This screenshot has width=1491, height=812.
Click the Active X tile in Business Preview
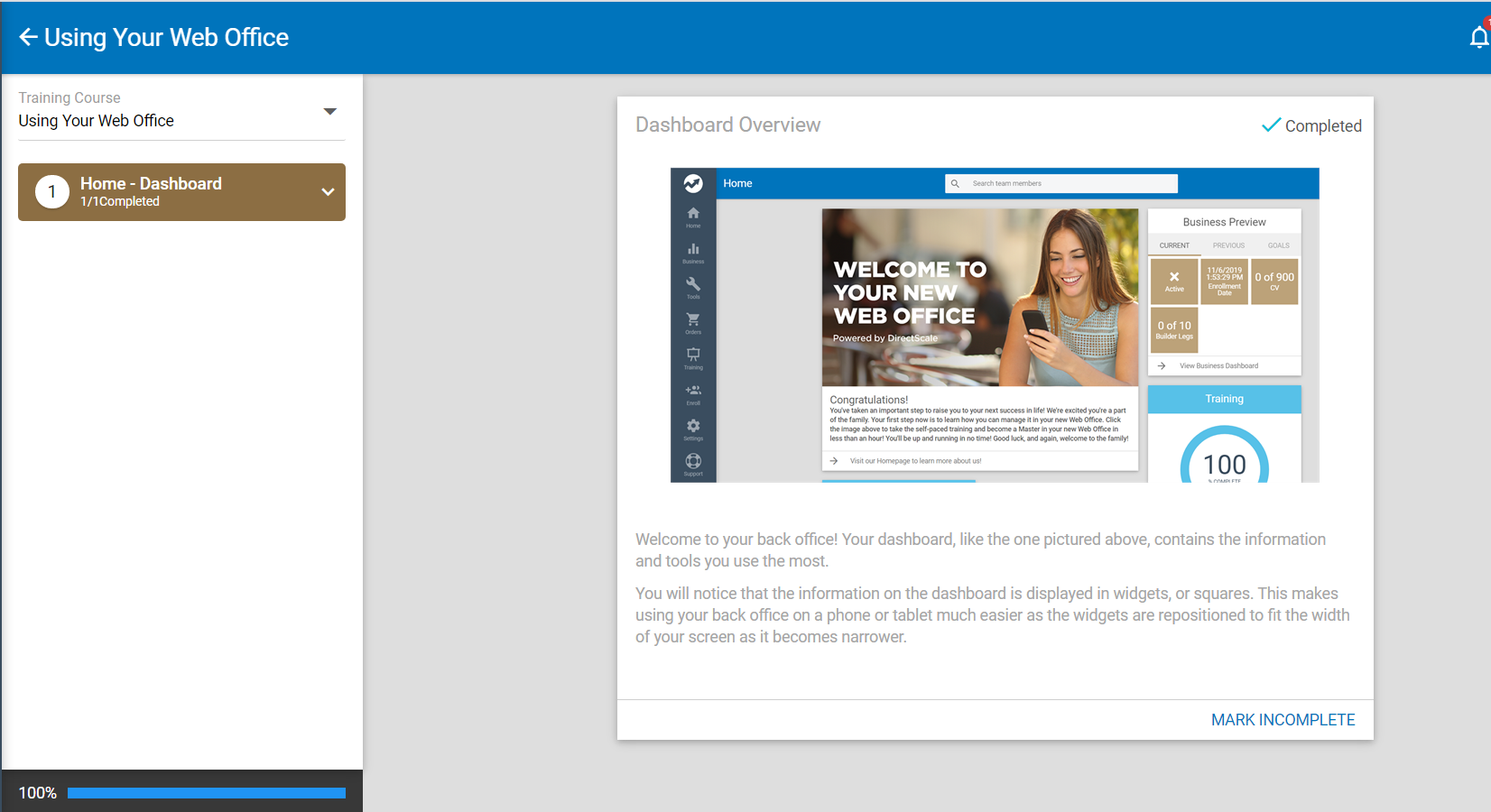(1174, 281)
